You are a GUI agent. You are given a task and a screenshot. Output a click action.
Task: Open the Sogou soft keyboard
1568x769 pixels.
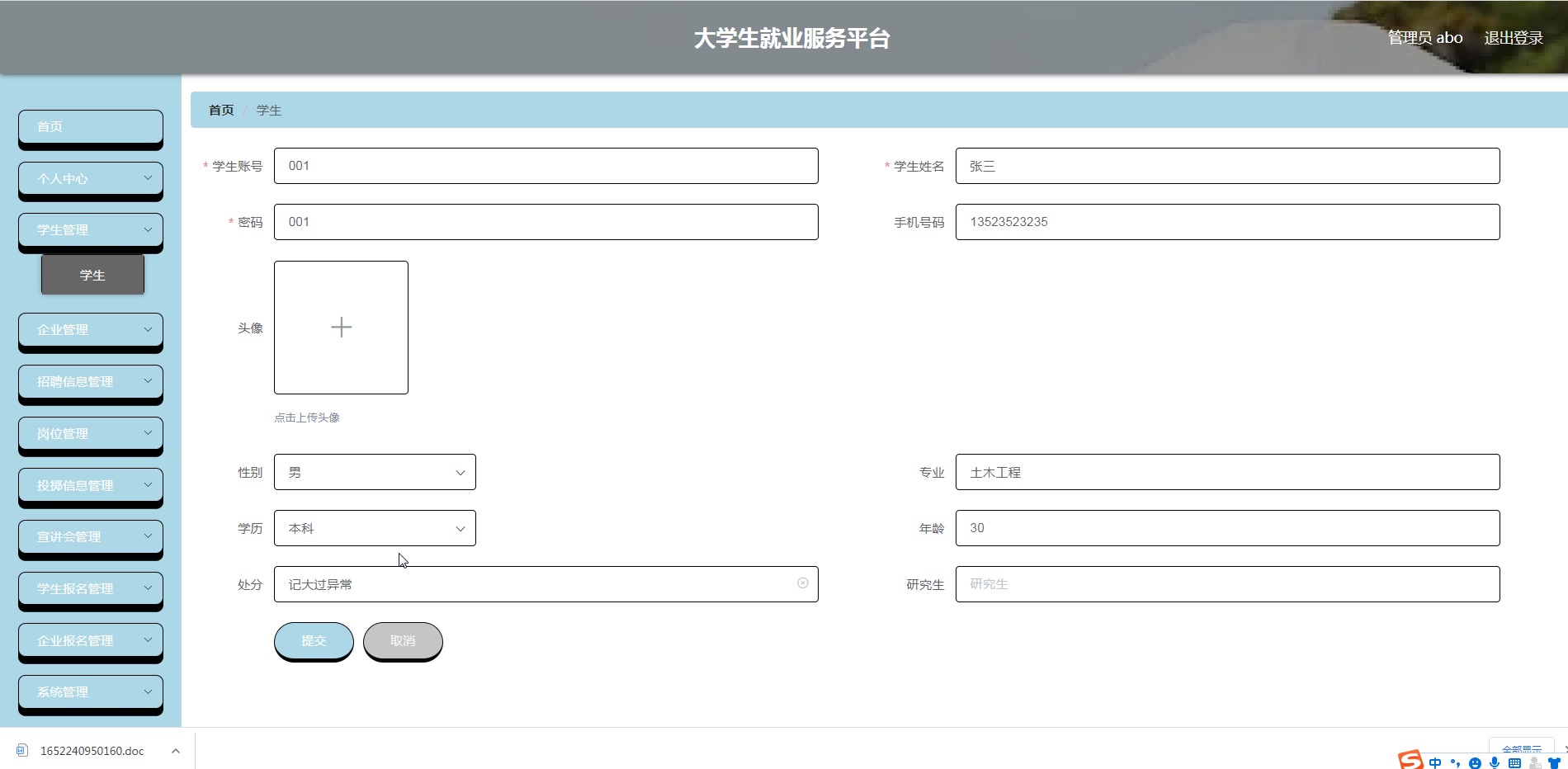(1515, 761)
